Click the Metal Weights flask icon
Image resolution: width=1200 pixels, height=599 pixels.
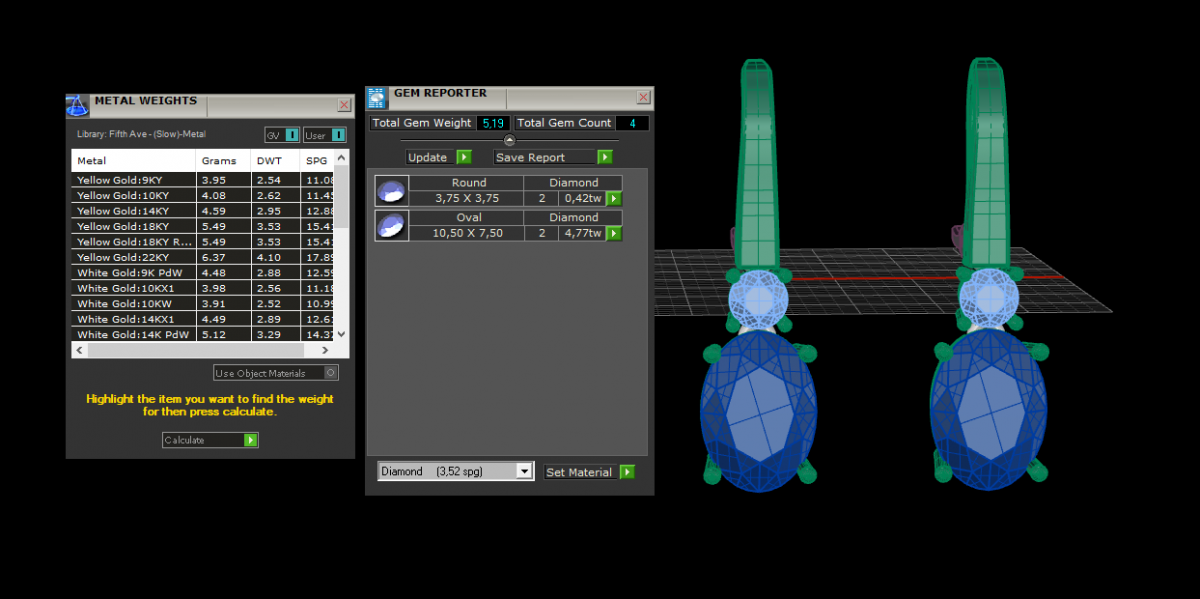77,106
